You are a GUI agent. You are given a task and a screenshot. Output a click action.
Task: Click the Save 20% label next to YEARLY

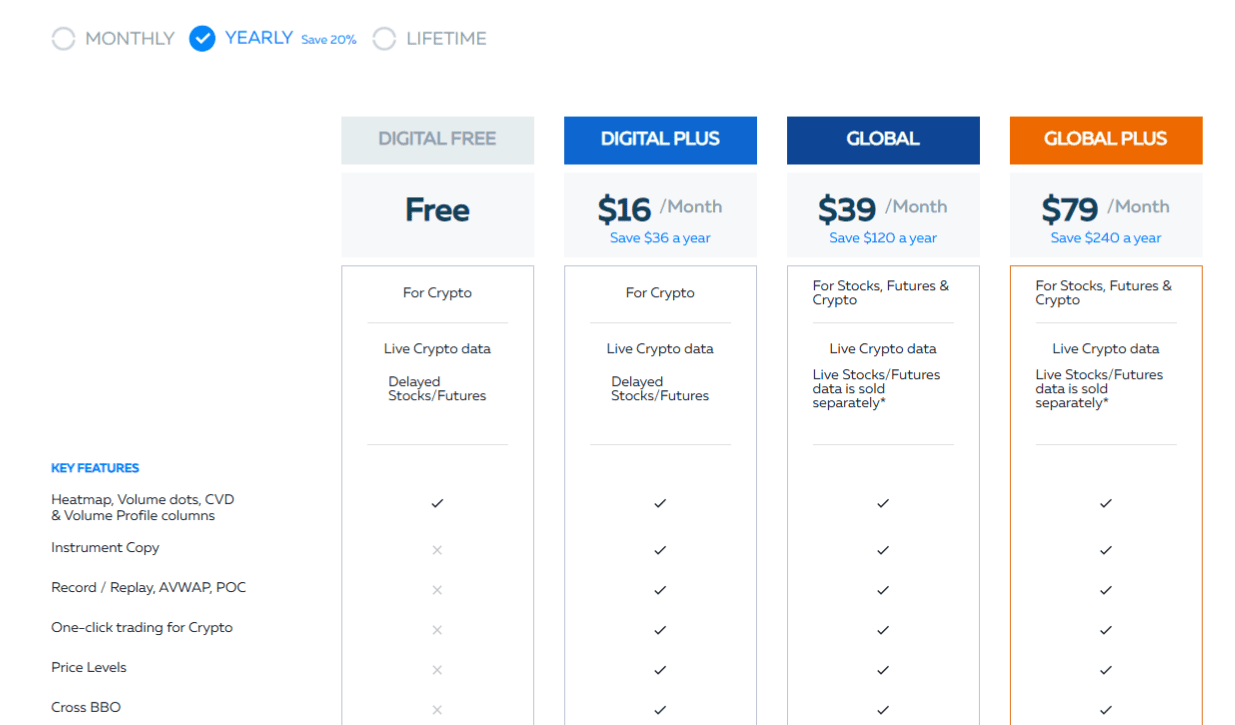tap(328, 39)
